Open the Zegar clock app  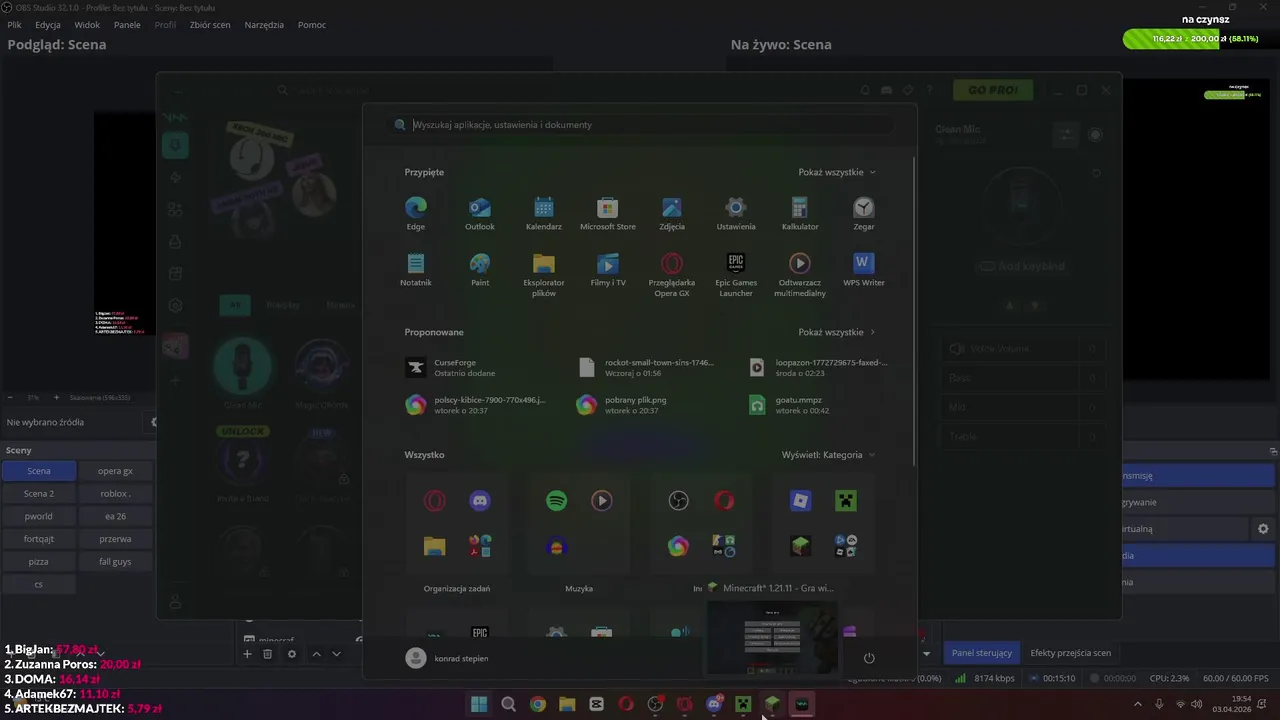click(864, 214)
